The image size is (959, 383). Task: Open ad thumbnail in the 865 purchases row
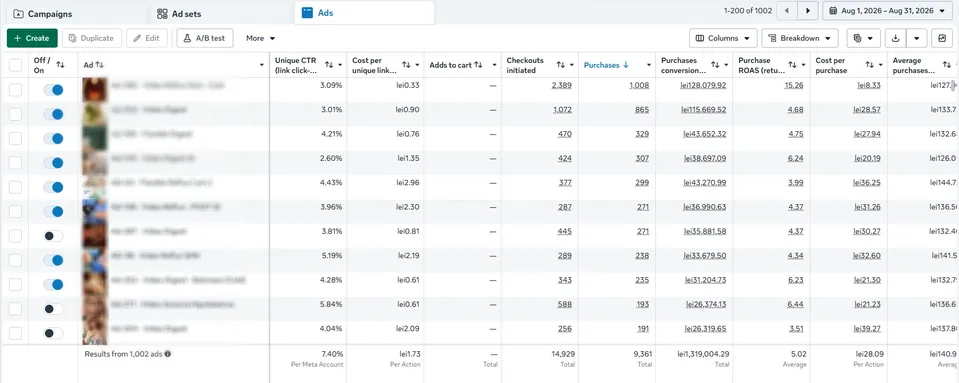[x=95, y=114]
